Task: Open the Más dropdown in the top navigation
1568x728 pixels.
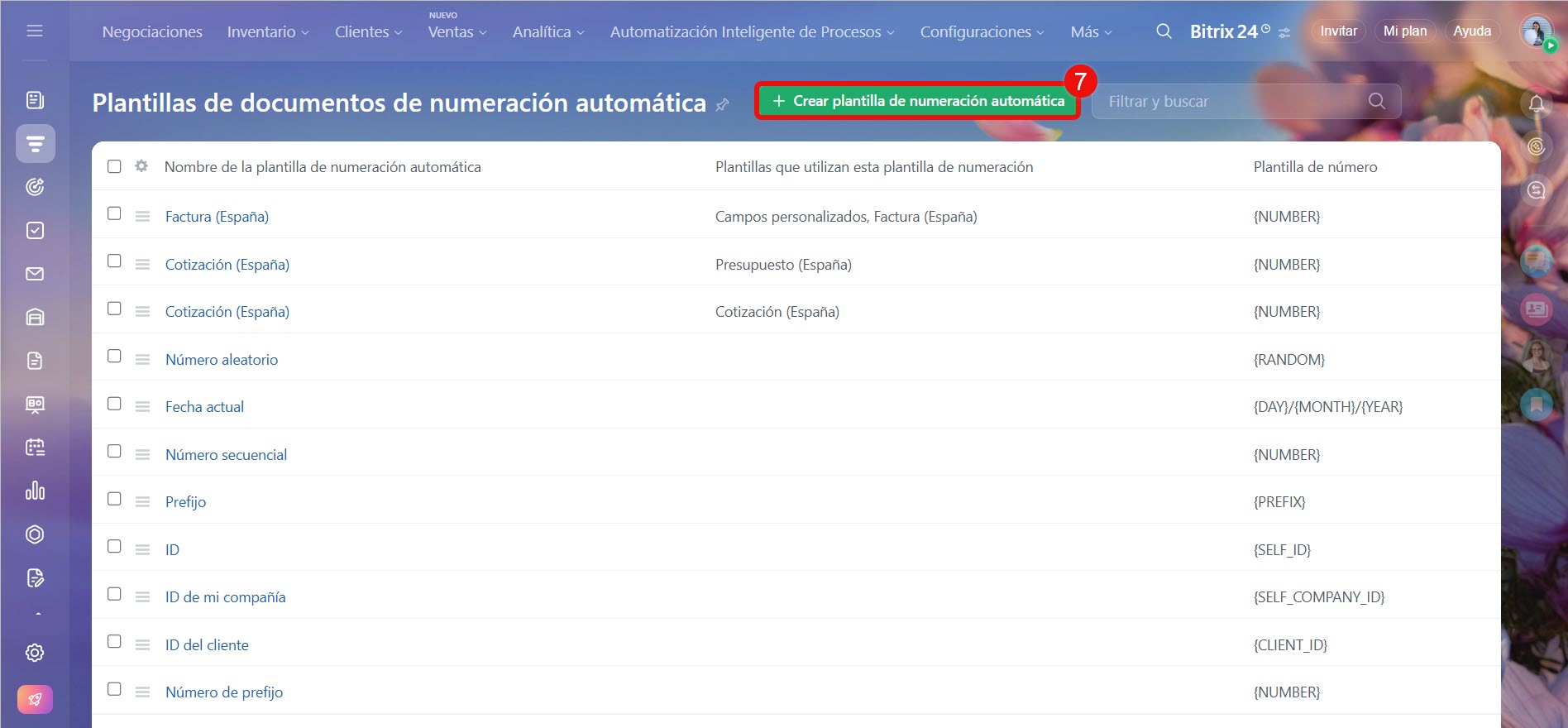Action: click(x=1090, y=31)
